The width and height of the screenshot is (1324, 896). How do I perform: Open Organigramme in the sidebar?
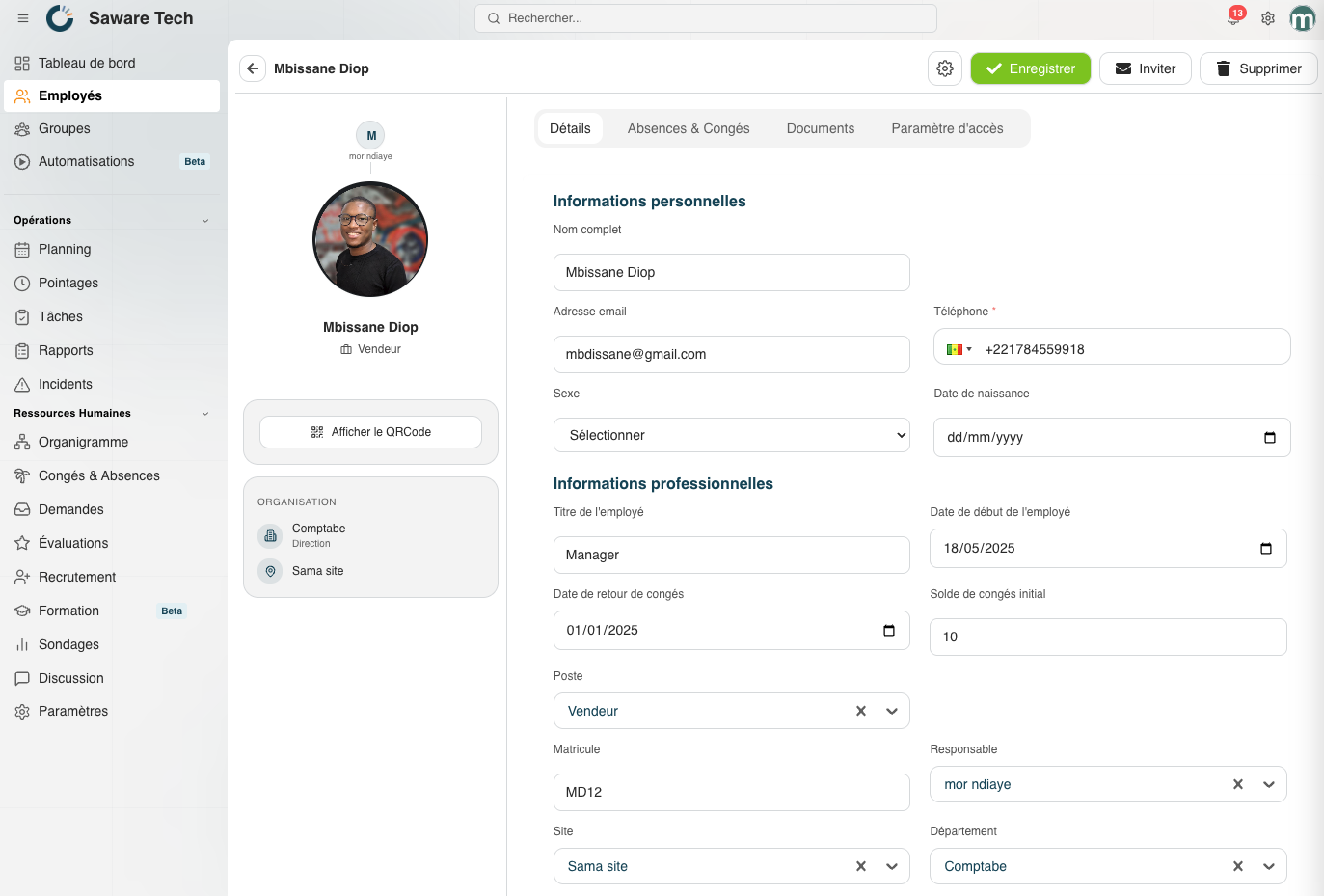click(x=112, y=442)
